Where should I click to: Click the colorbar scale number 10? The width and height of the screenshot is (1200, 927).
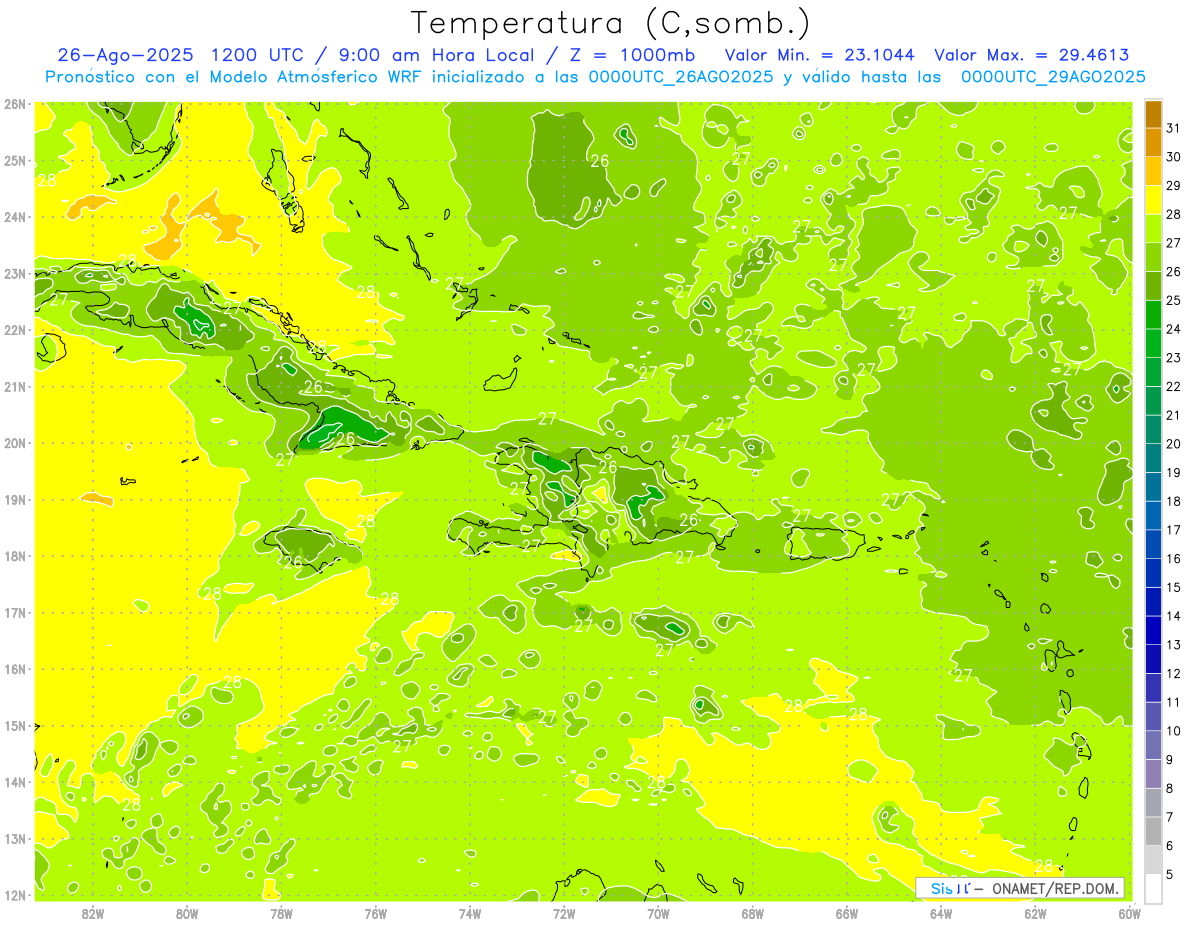(x=1173, y=731)
